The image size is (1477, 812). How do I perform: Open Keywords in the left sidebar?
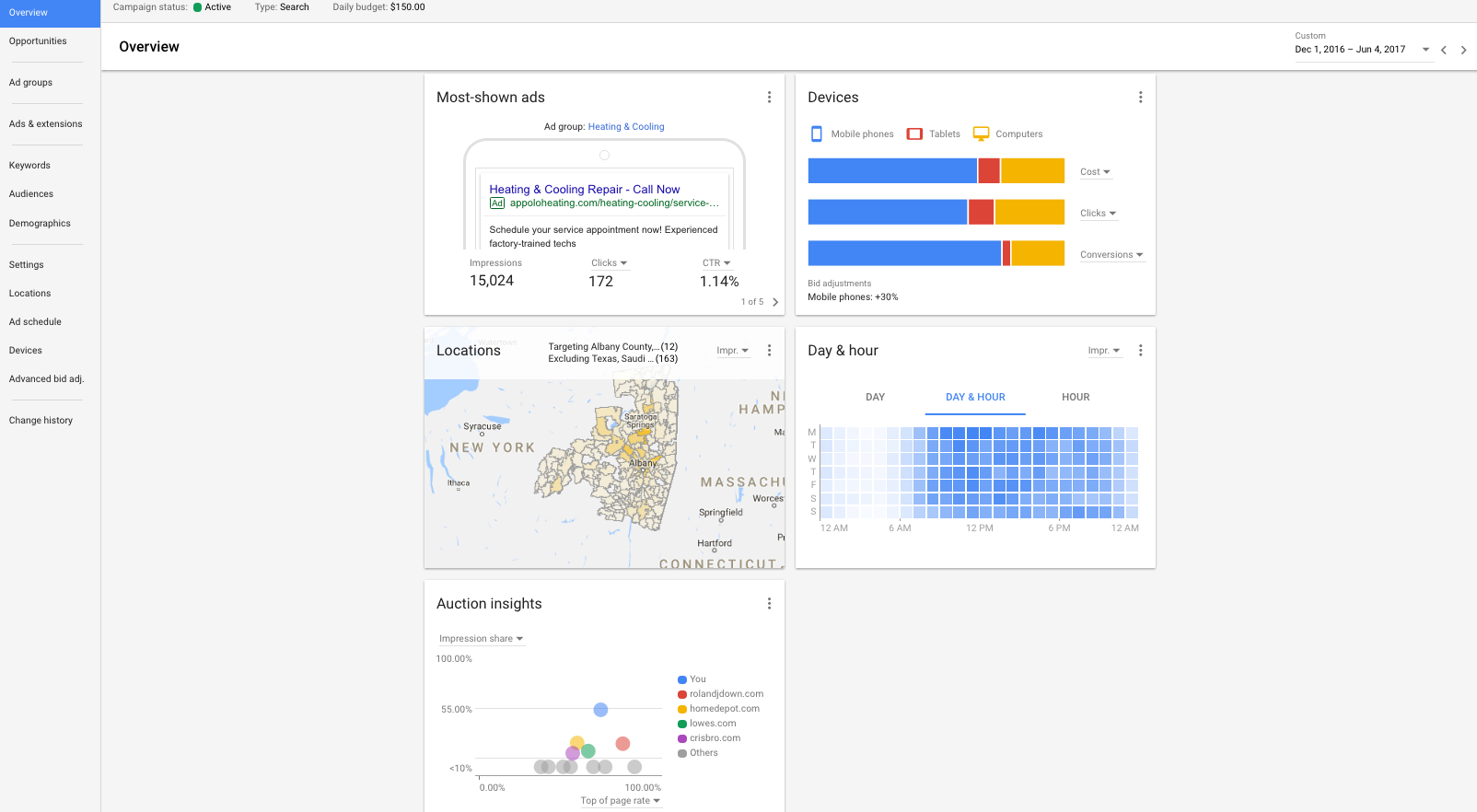point(29,166)
